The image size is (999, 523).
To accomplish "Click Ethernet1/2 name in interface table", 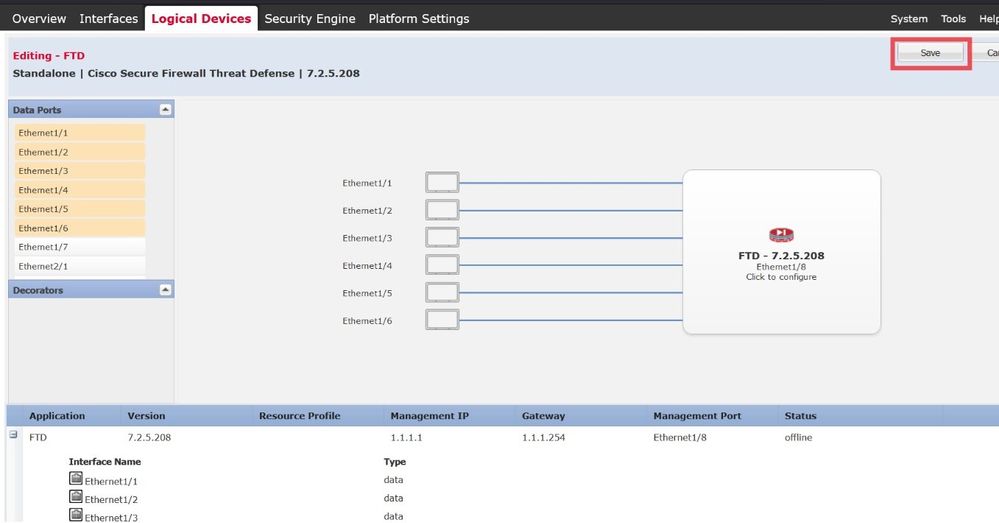I will 111,499.
